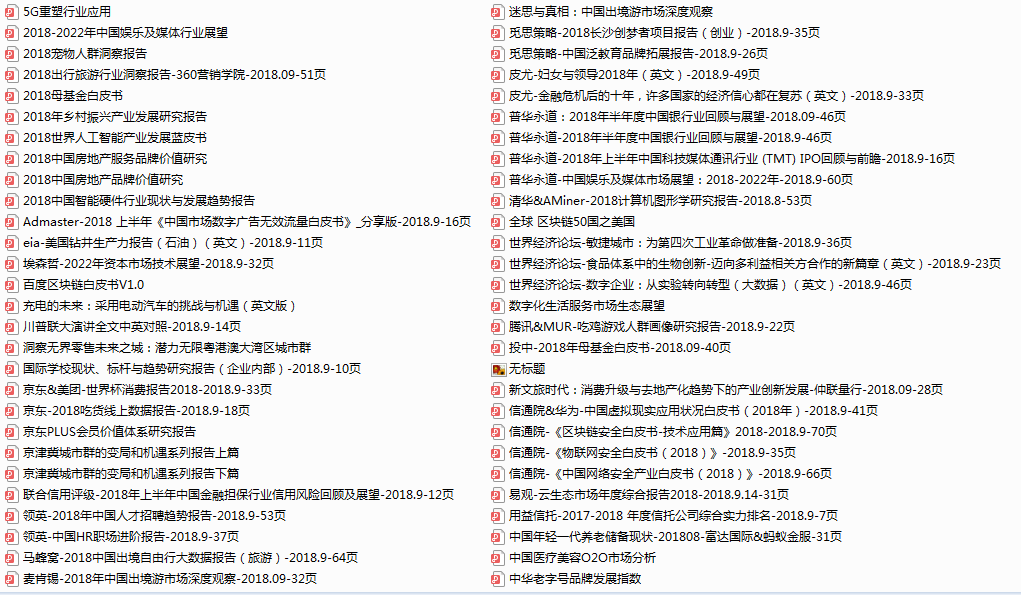Click the PDF icon for 百度区块链白皮书V1.0
This screenshot has height=595, width=1021.
tap(11, 285)
